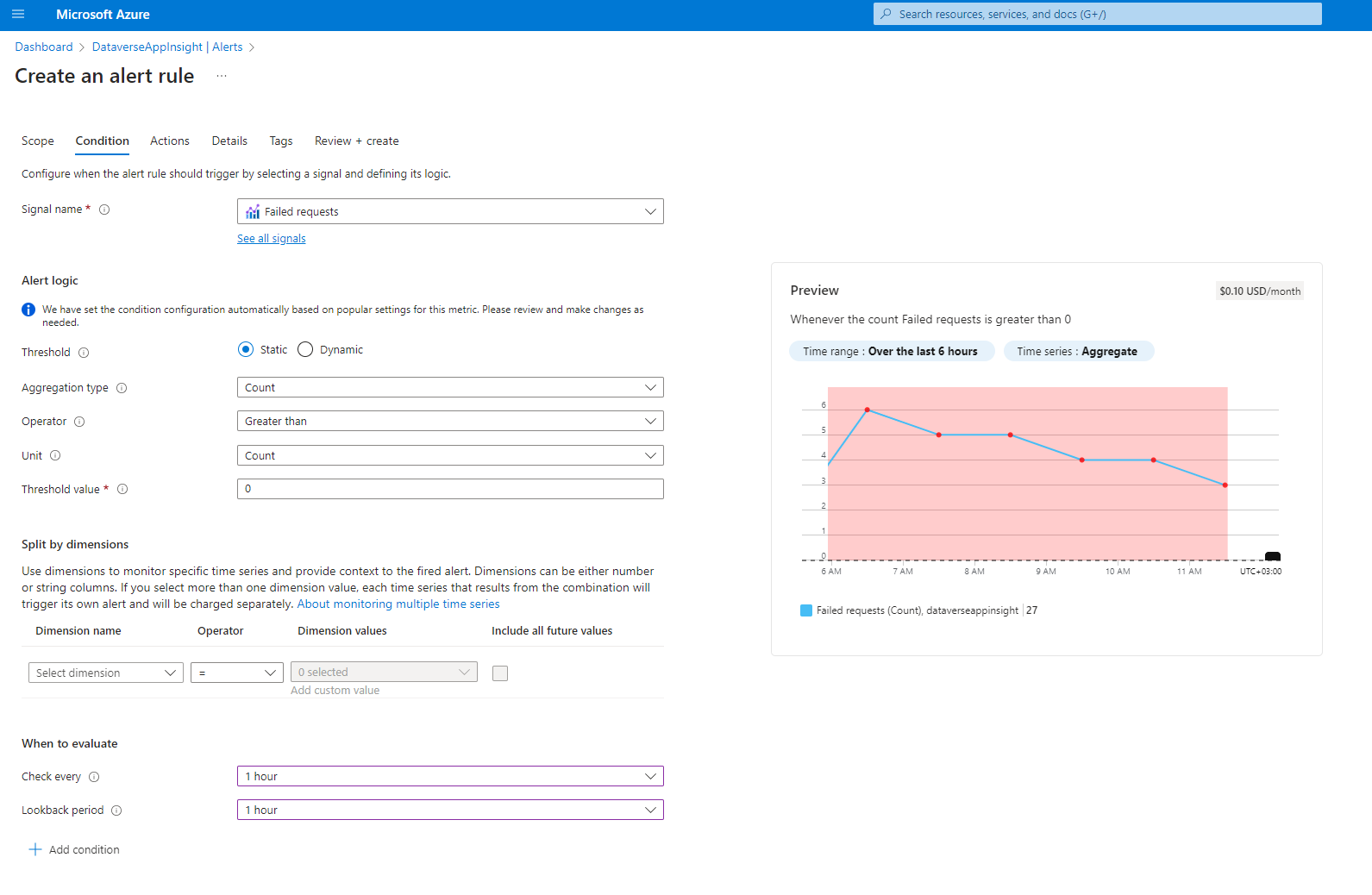Click the Unit info icon
Image resolution: width=1372 pixels, height=895 pixels.
coord(55,455)
